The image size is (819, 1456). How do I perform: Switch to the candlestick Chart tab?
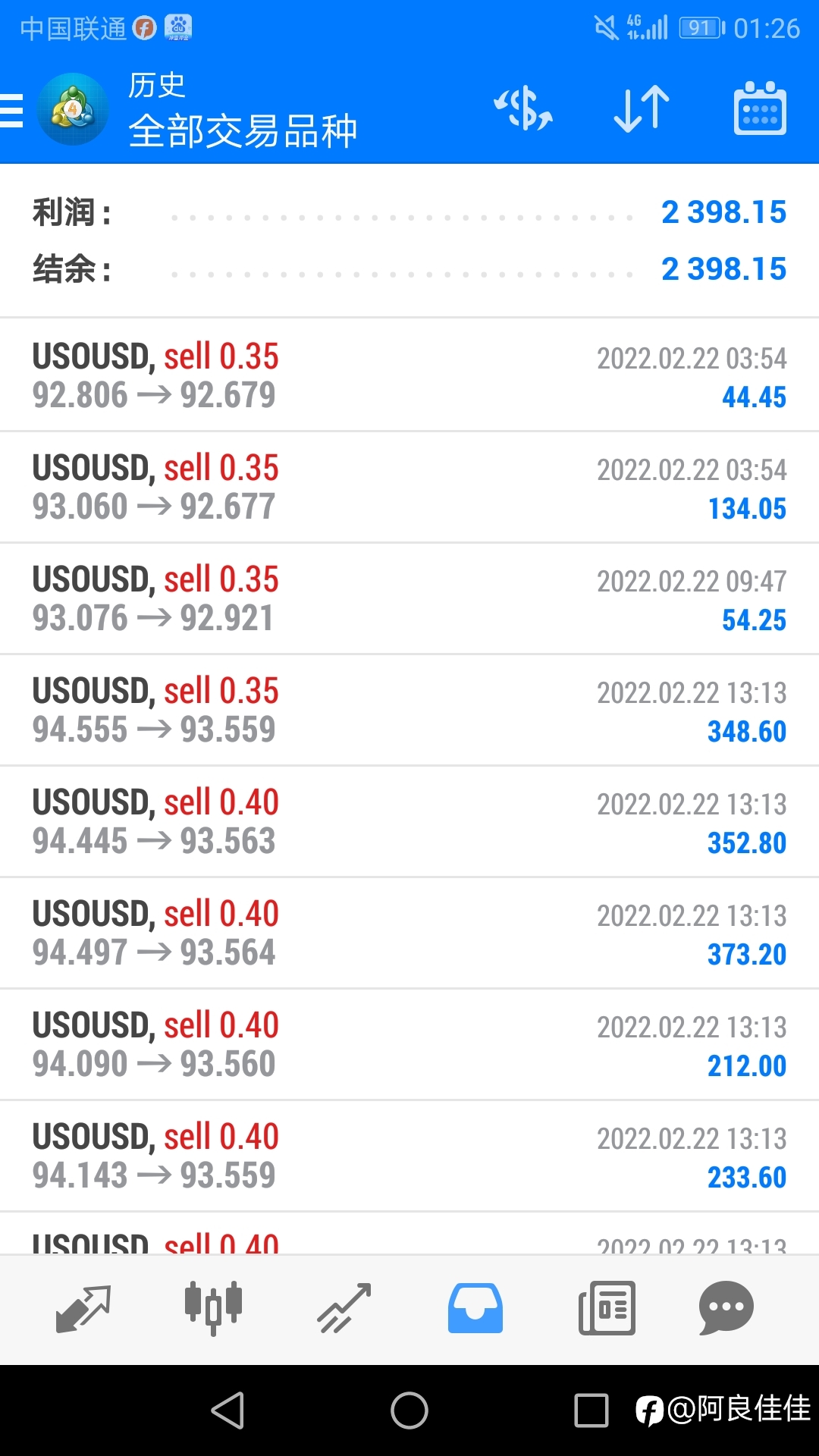coord(213,1308)
